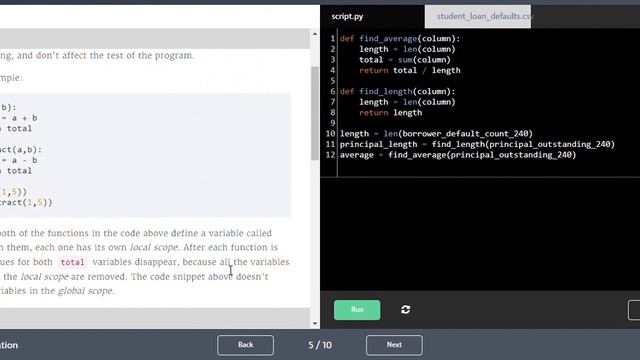The image size is (640, 360).
Task: Click the lesson scrollbar down arrow
Action: (315, 324)
